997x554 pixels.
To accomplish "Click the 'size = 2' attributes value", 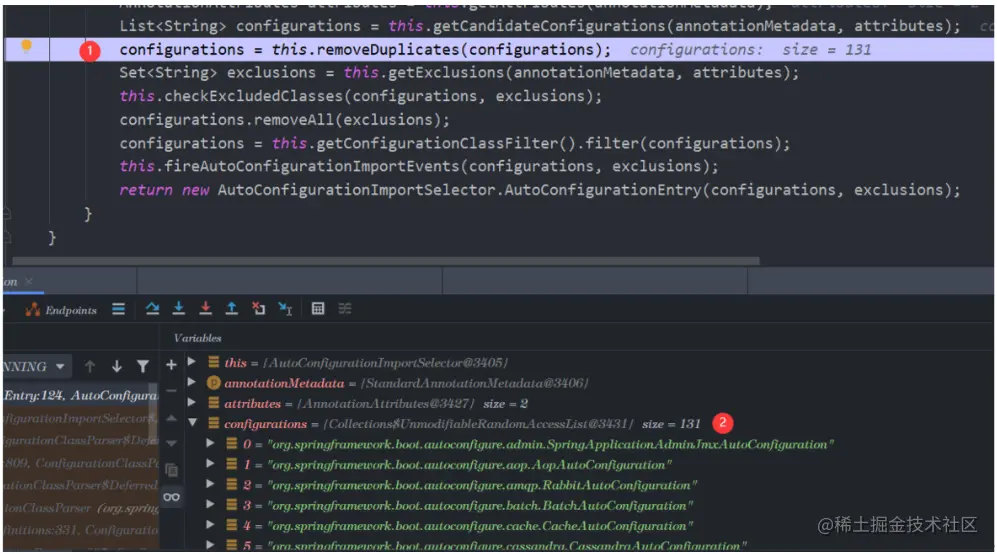I will (505, 404).
